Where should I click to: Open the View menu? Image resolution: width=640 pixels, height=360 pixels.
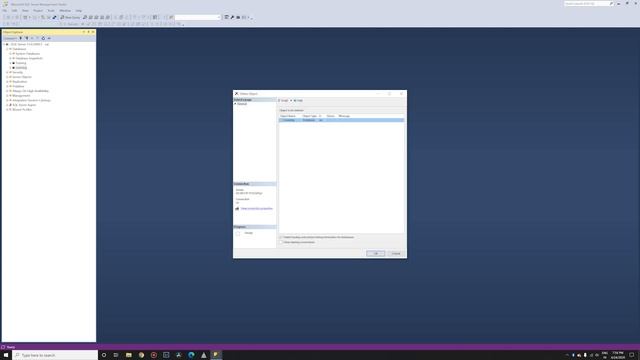coord(25,11)
